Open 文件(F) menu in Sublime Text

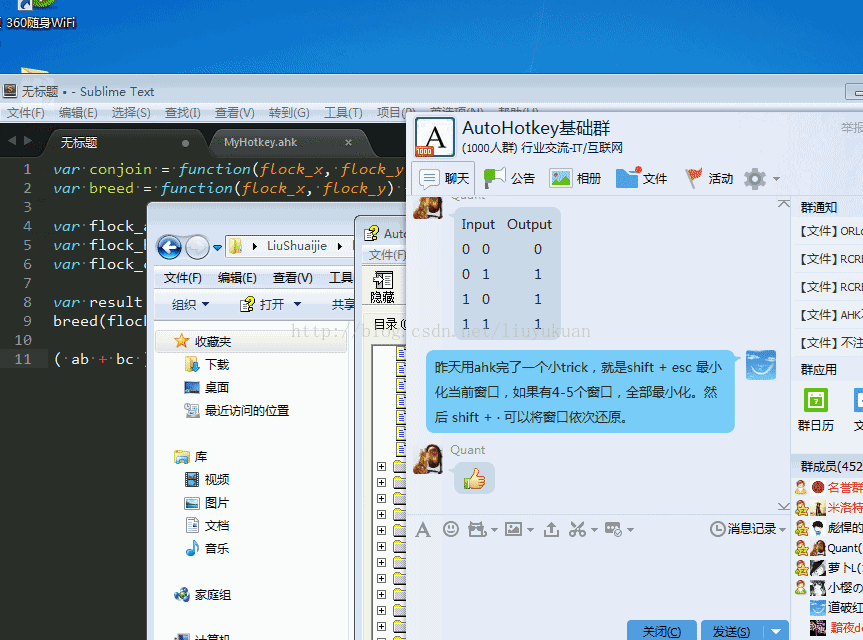coord(25,113)
